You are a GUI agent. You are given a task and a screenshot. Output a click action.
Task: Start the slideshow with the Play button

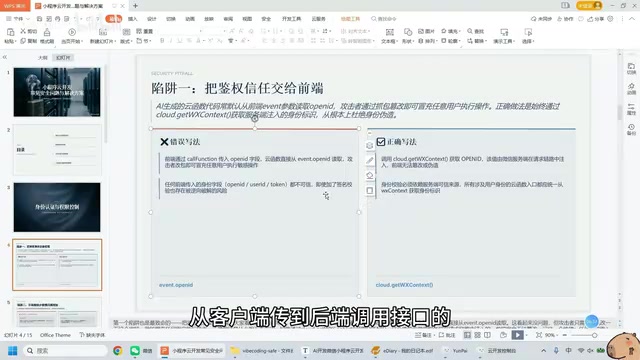tap(517, 335)
